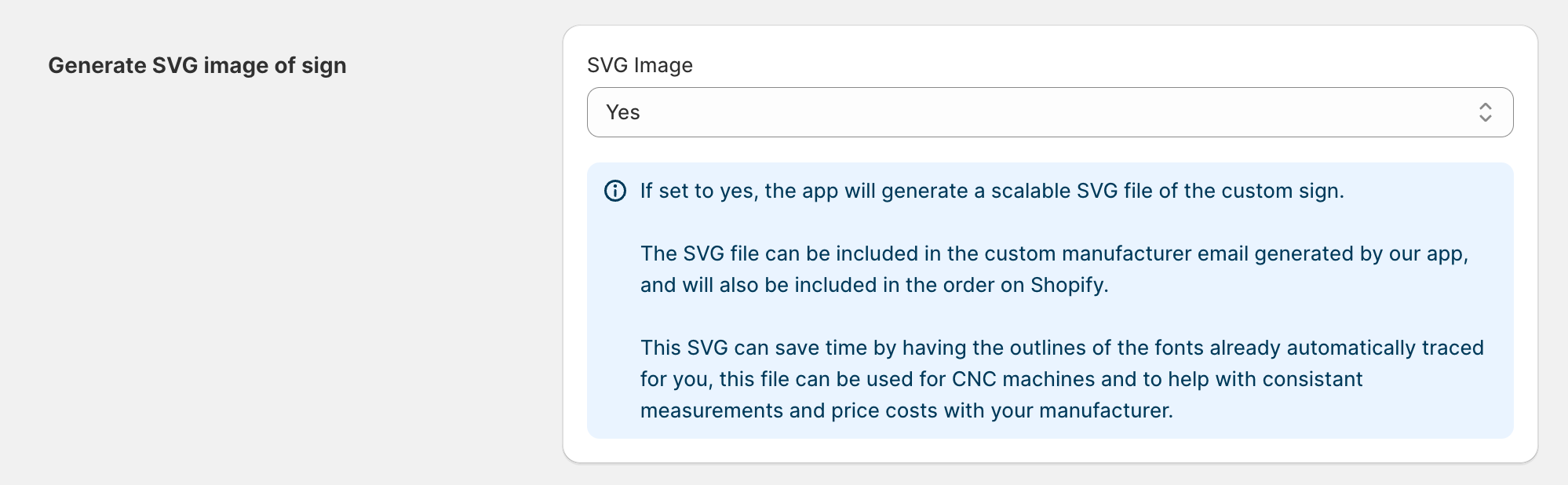Click the 'Yes' value in the select box
Image resolution: width=1568 pixels, height=485 pixels.
tap(623, 112)
